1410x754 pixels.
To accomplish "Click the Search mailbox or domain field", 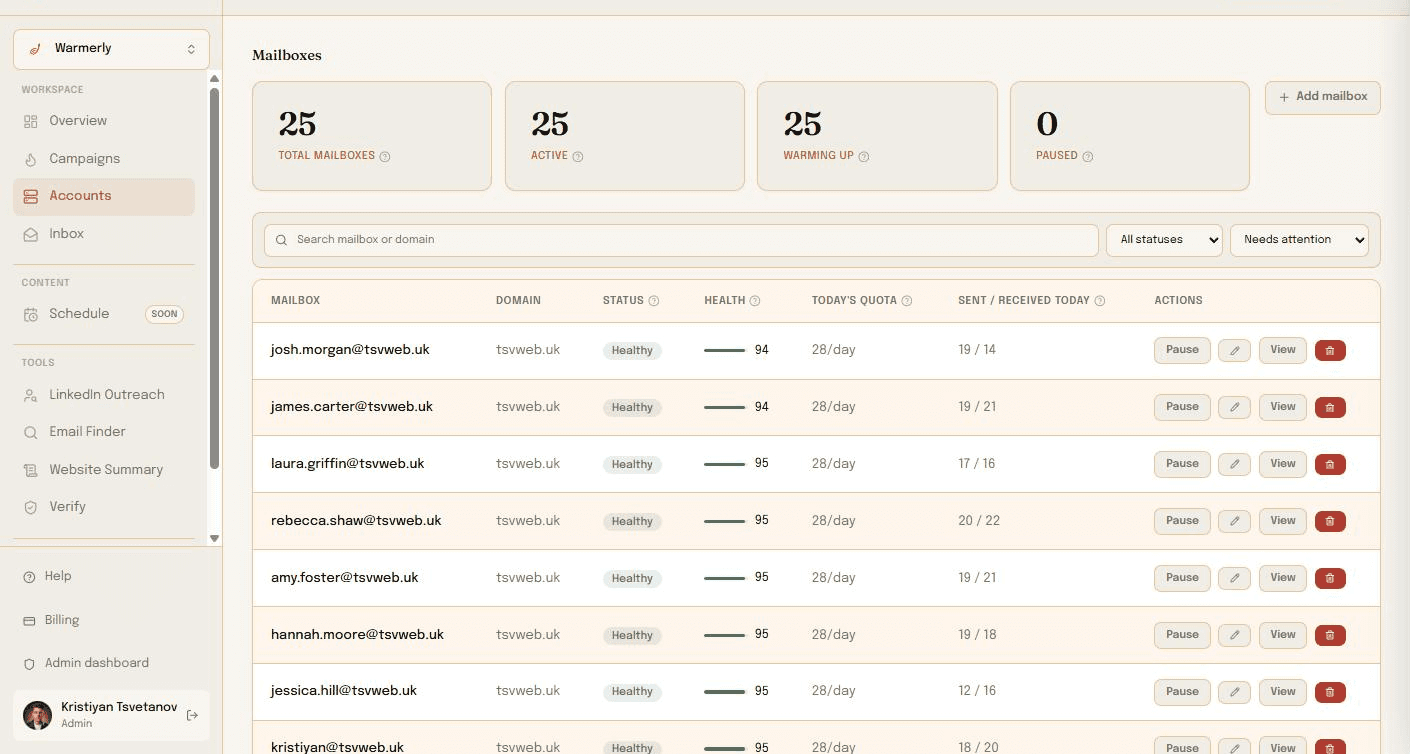I will click(681, 240).
